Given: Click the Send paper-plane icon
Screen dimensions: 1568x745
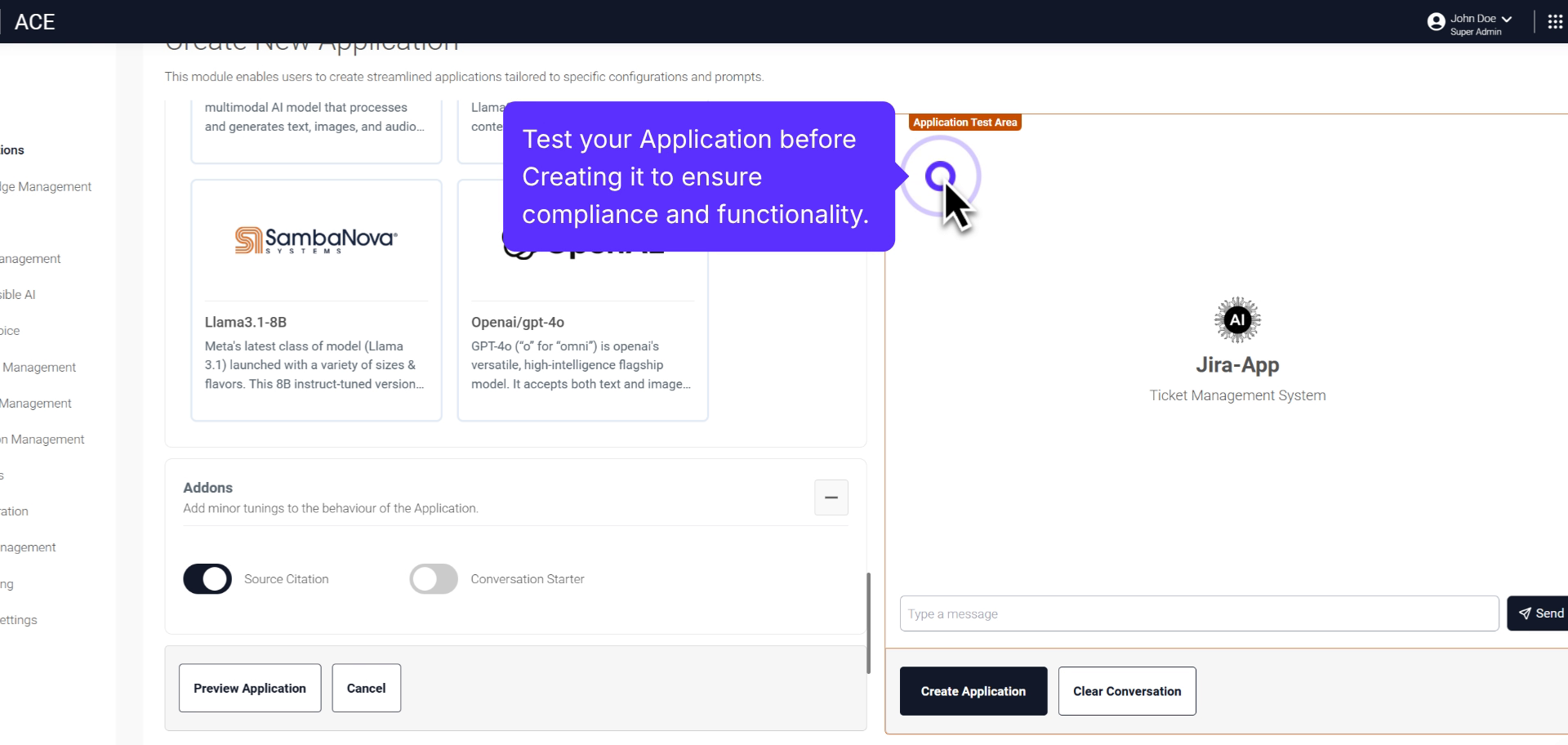Looking at the screenshot, I should (1525, 613).
